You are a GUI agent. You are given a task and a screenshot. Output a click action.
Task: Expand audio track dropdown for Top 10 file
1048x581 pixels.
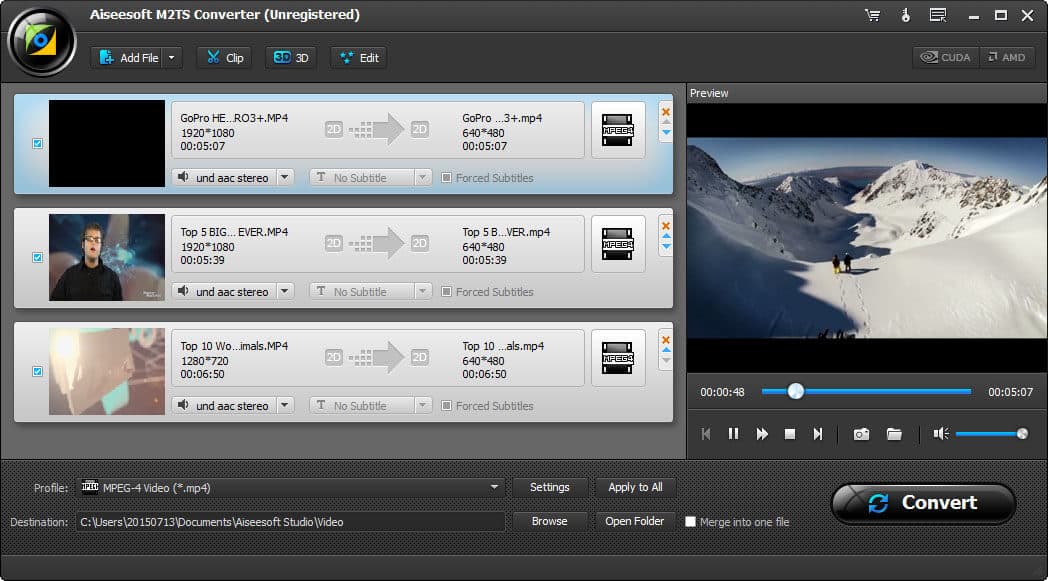click(285, 405)
